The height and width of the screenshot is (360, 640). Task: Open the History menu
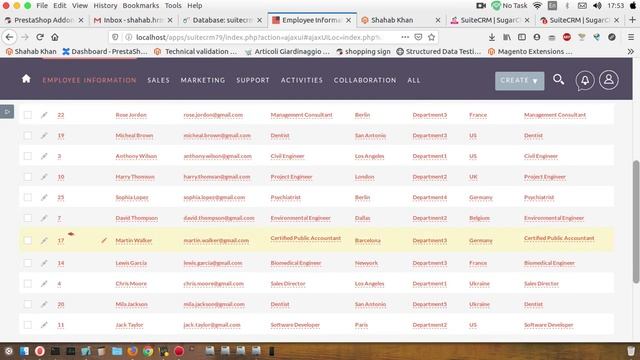click(x=105, y=6)
